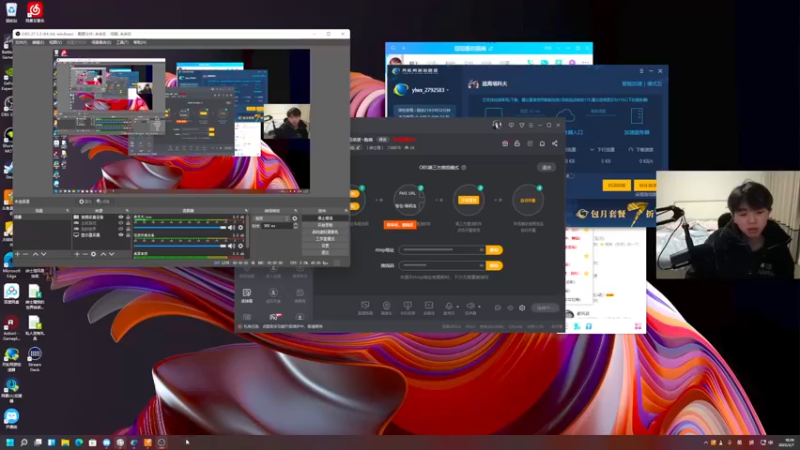800x450 pixels.
Task: Open the hamburger menu in blue accelerator window
Action: coord(641,71)
